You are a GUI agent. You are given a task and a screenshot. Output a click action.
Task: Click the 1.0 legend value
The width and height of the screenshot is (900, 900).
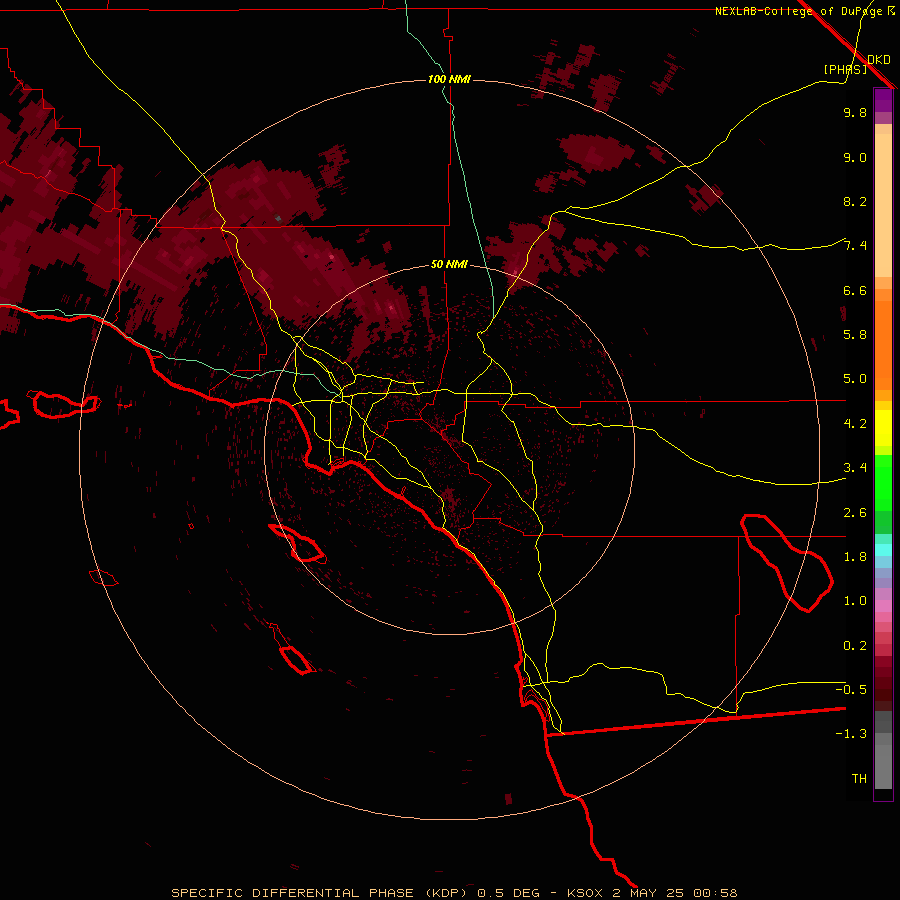click(x=855, y=601)
